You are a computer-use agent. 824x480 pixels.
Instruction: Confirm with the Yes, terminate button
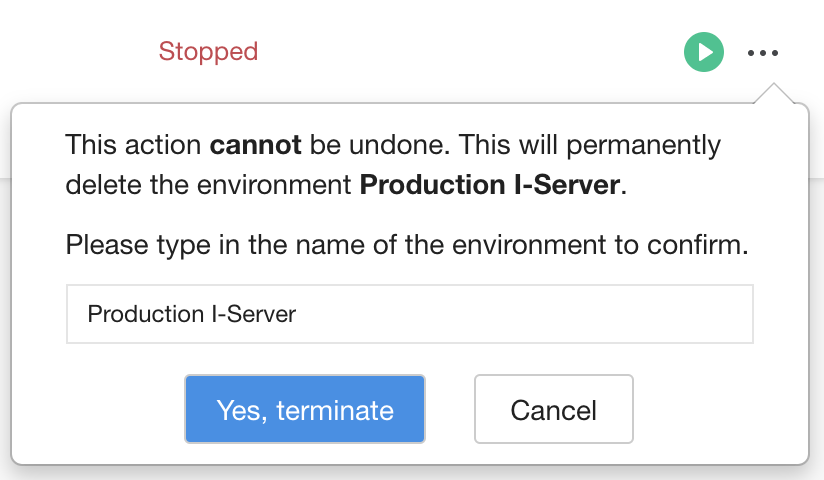click(x=305, y=409)
